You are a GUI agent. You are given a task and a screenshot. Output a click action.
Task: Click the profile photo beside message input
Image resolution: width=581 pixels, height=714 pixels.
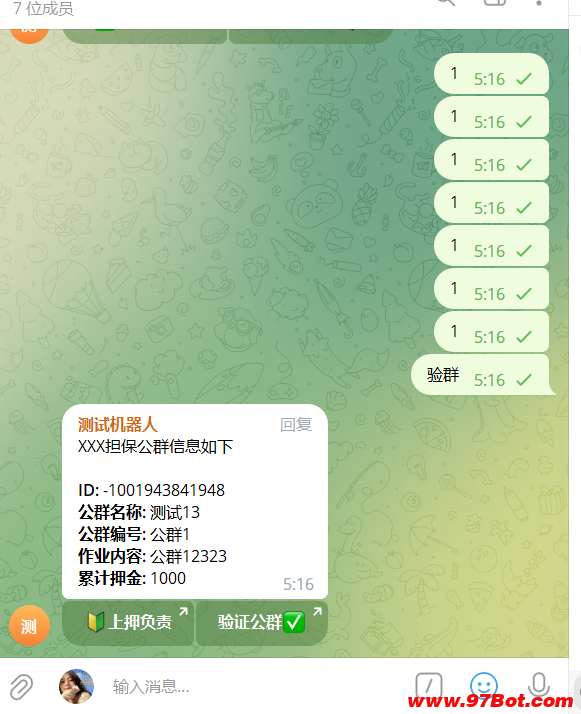[76, 686]
